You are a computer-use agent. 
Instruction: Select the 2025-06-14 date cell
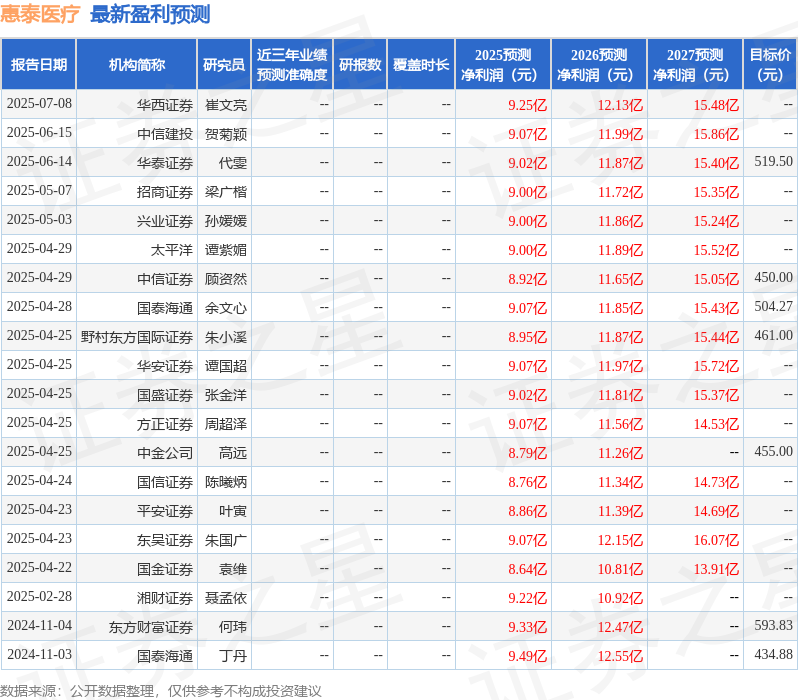point(39,162)
